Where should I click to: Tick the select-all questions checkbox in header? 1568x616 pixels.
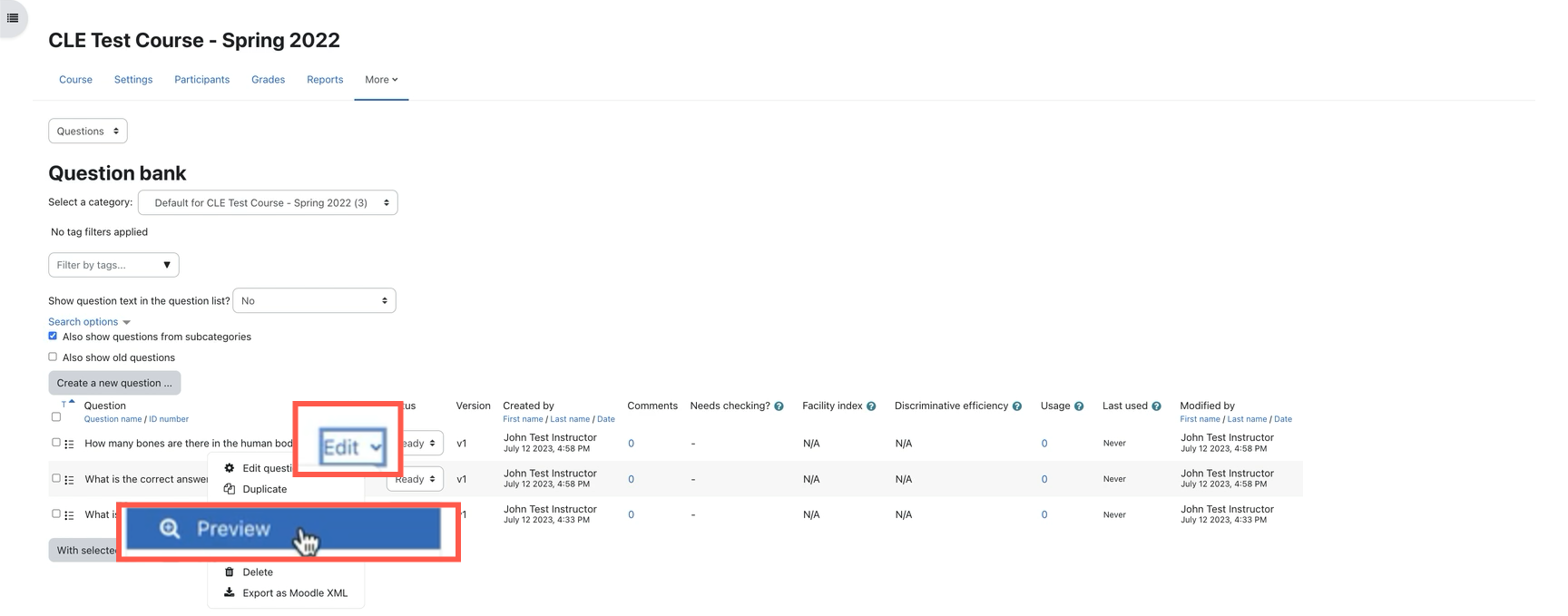pyautogui.click(x=56, y=417)
